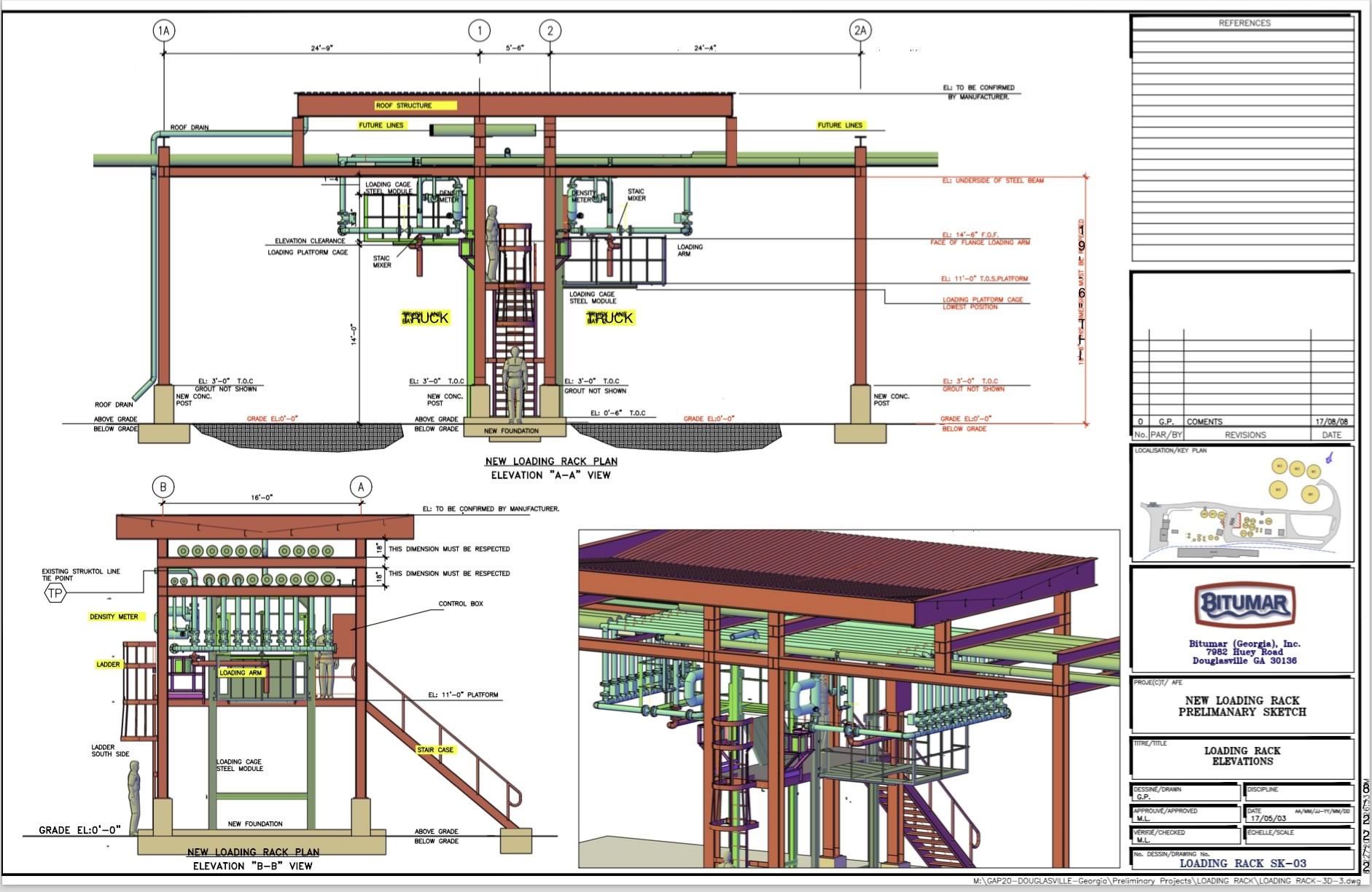This screenshot has width=1372, height=892.
Task: Click the Bitumar company logo
Action: (1244, 604)
